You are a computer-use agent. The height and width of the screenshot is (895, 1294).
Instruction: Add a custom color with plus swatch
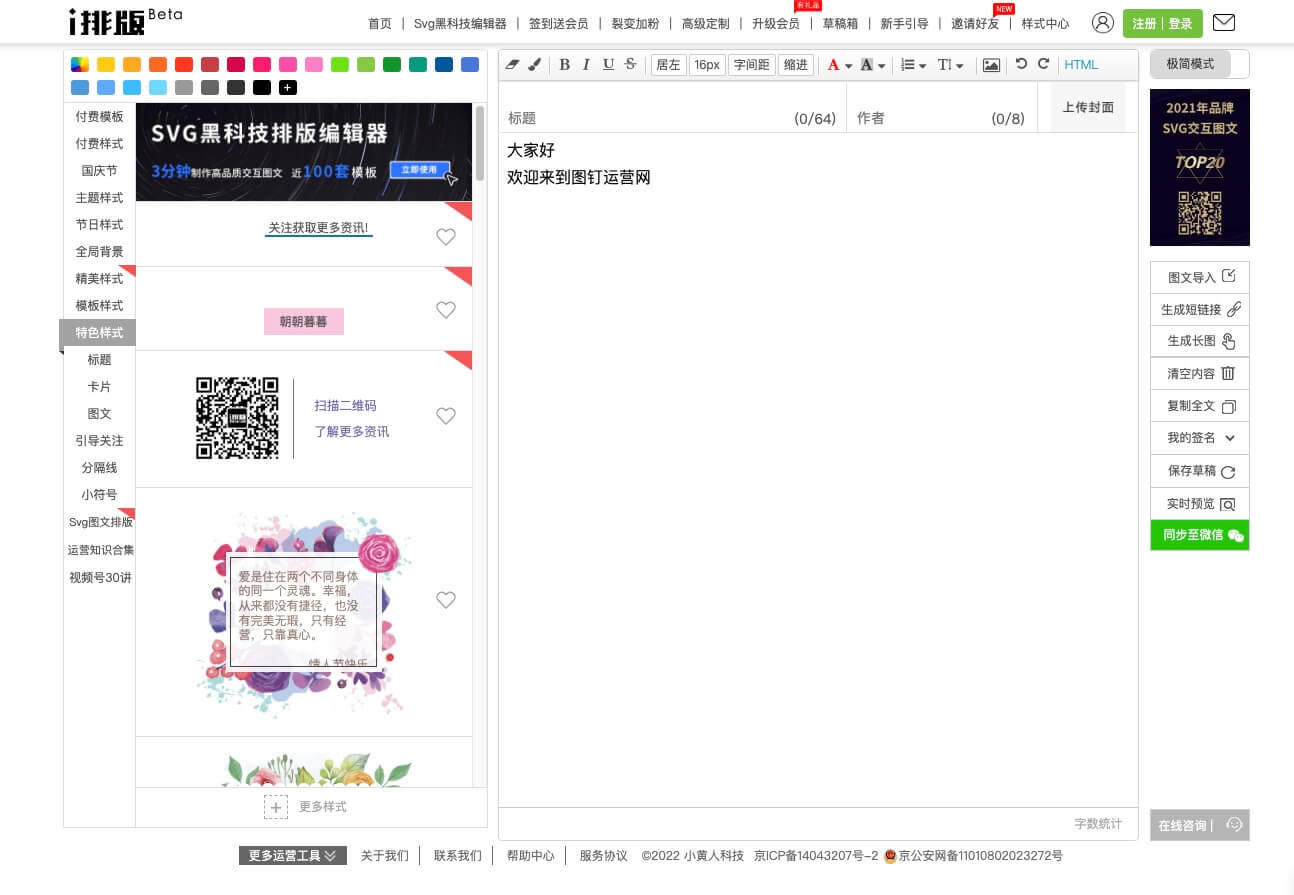point(288,88)
